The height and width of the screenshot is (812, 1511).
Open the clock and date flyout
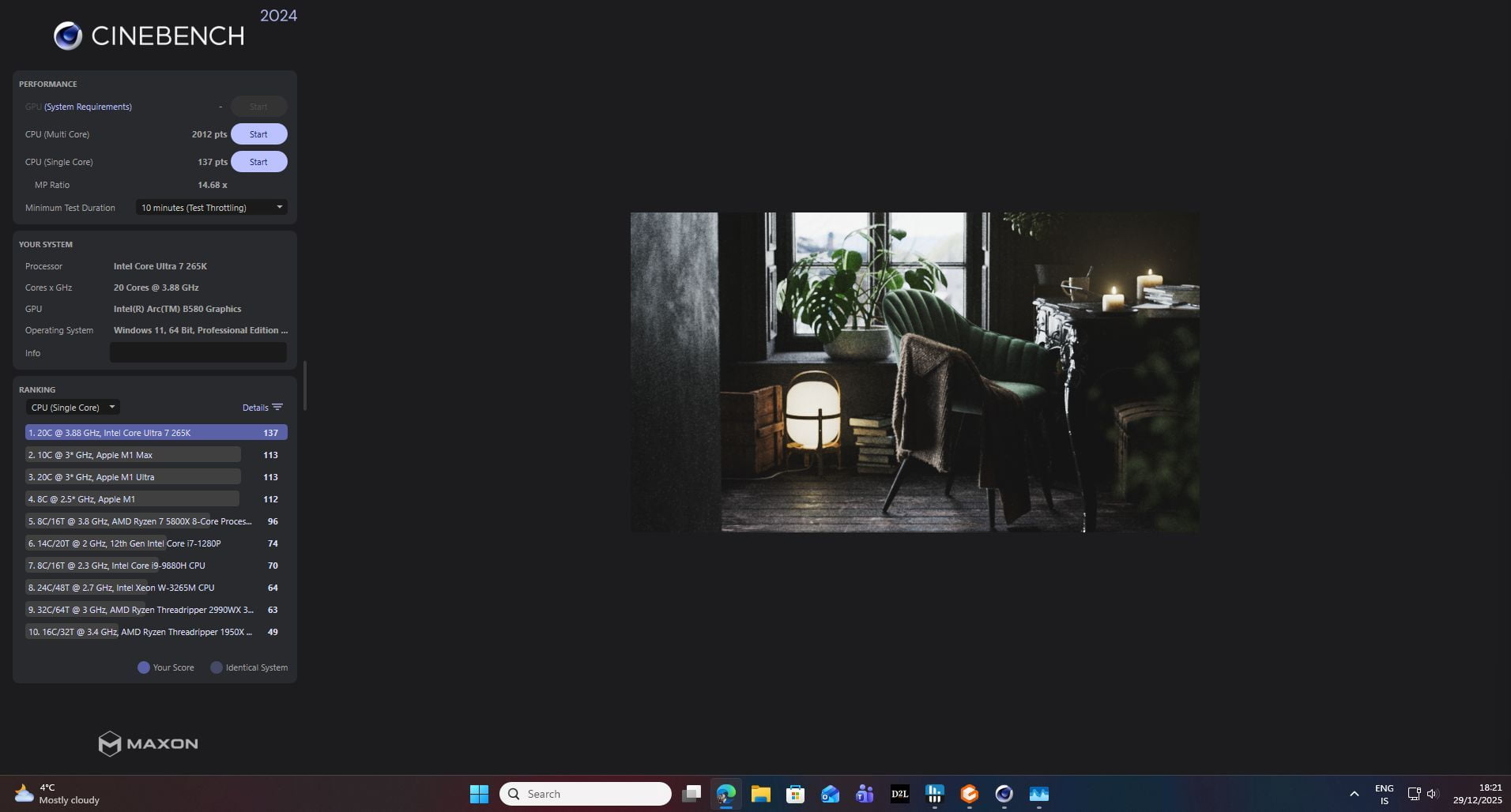[x=1477, y=794]
